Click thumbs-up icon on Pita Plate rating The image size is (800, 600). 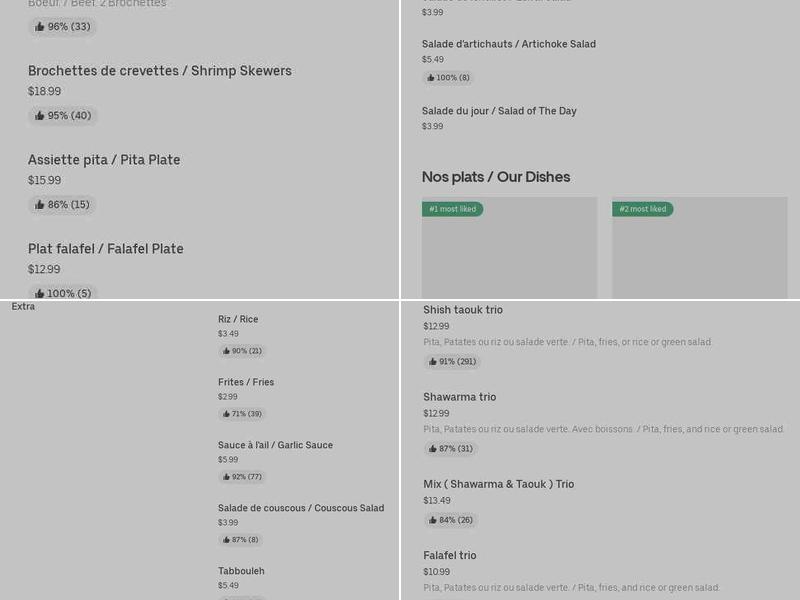point(40,205)
